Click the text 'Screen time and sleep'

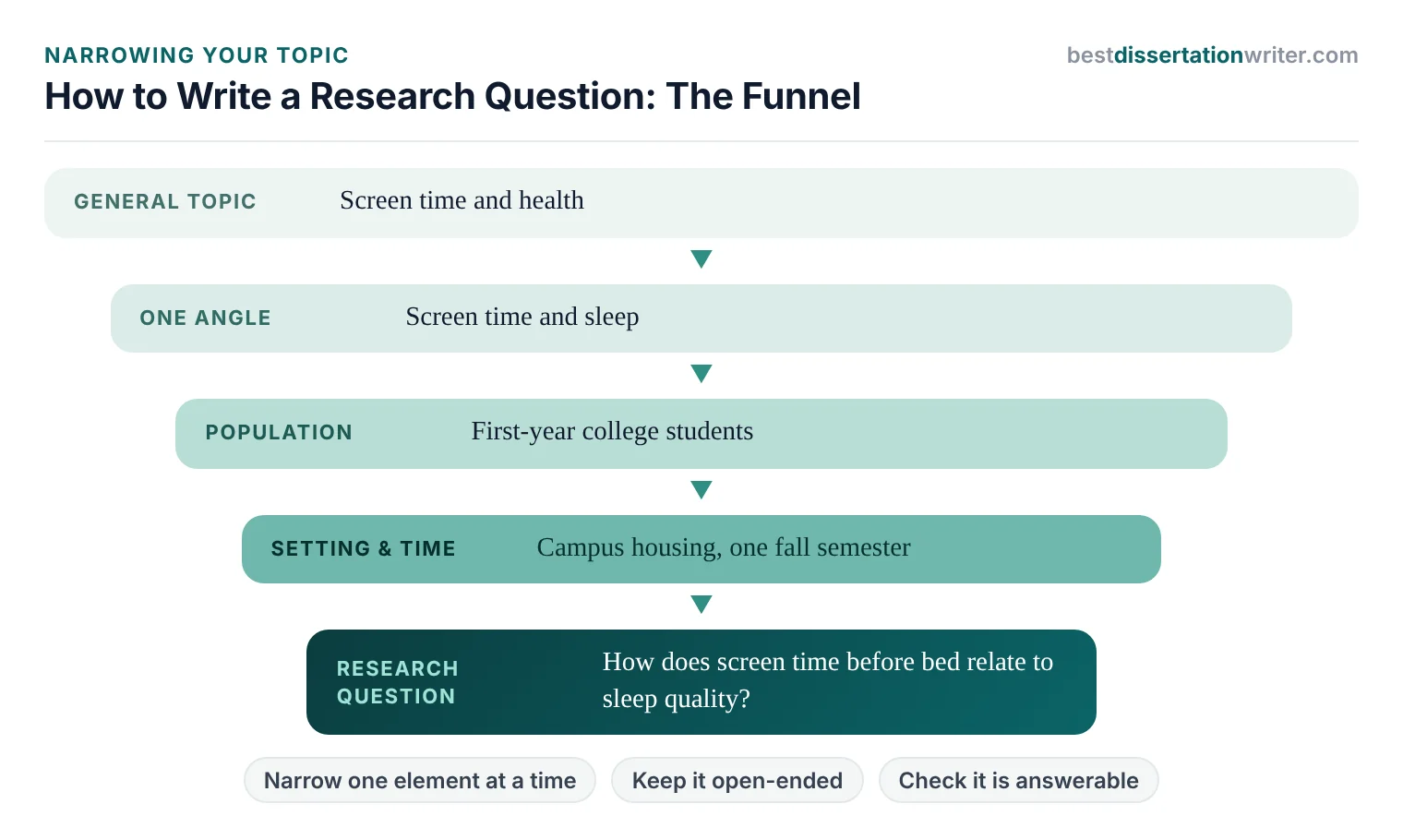tap(522, 317)
